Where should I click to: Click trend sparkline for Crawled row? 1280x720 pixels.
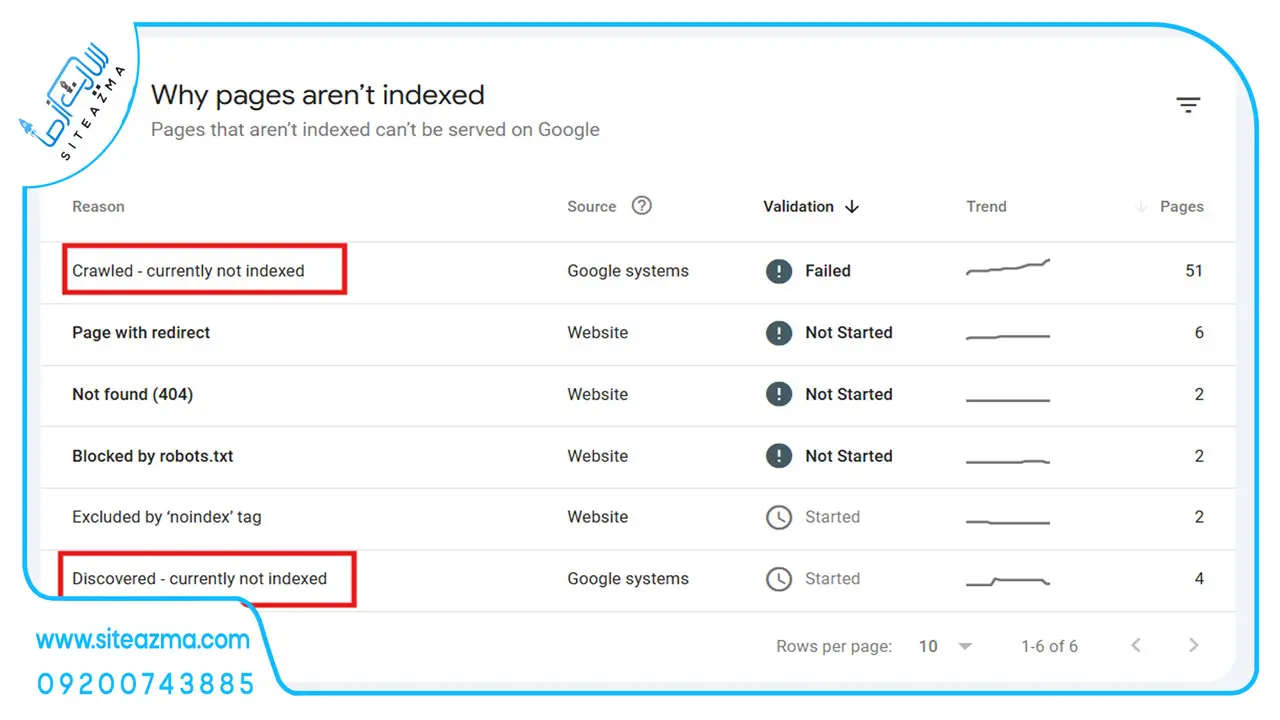pyautogui.click(x=1008, y=268)
